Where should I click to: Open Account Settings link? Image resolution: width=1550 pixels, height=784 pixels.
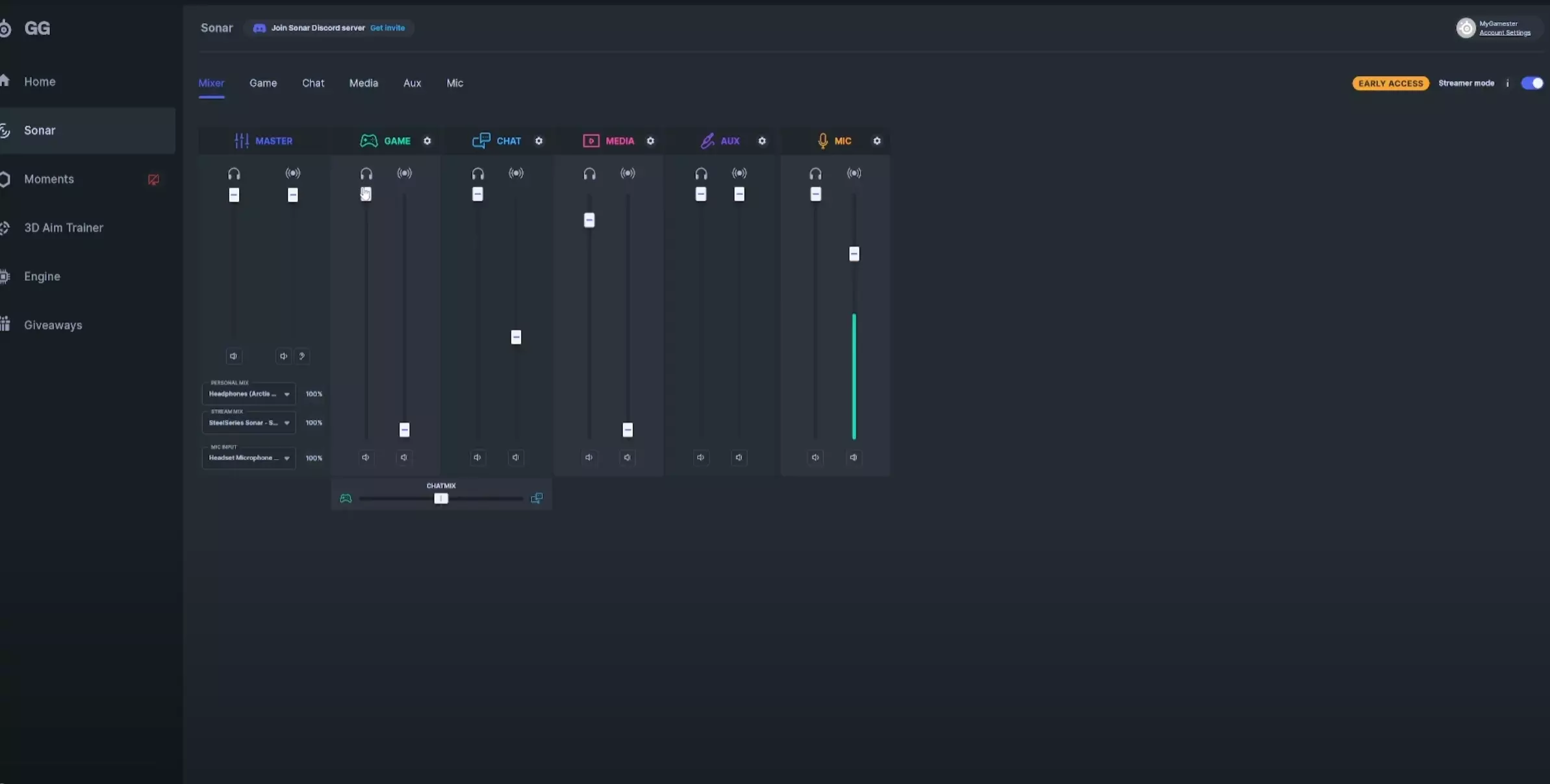[x=1505, y=32]
